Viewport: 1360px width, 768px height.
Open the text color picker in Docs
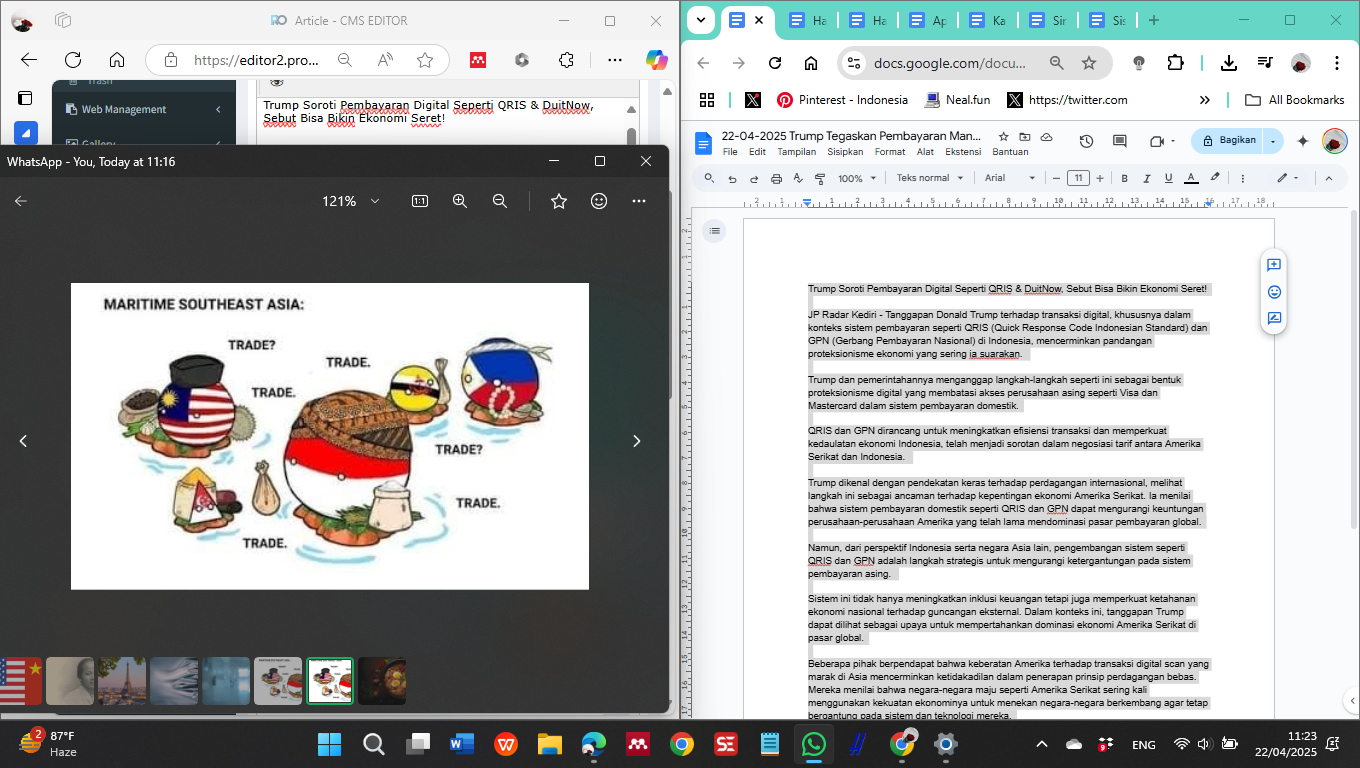pyautogui.click(x=1191, y=178)
